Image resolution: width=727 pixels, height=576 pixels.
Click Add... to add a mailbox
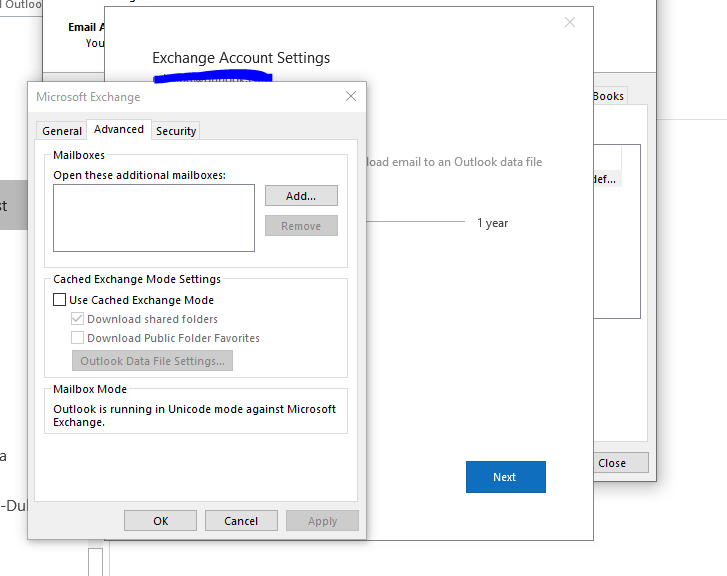click(301, 196)
